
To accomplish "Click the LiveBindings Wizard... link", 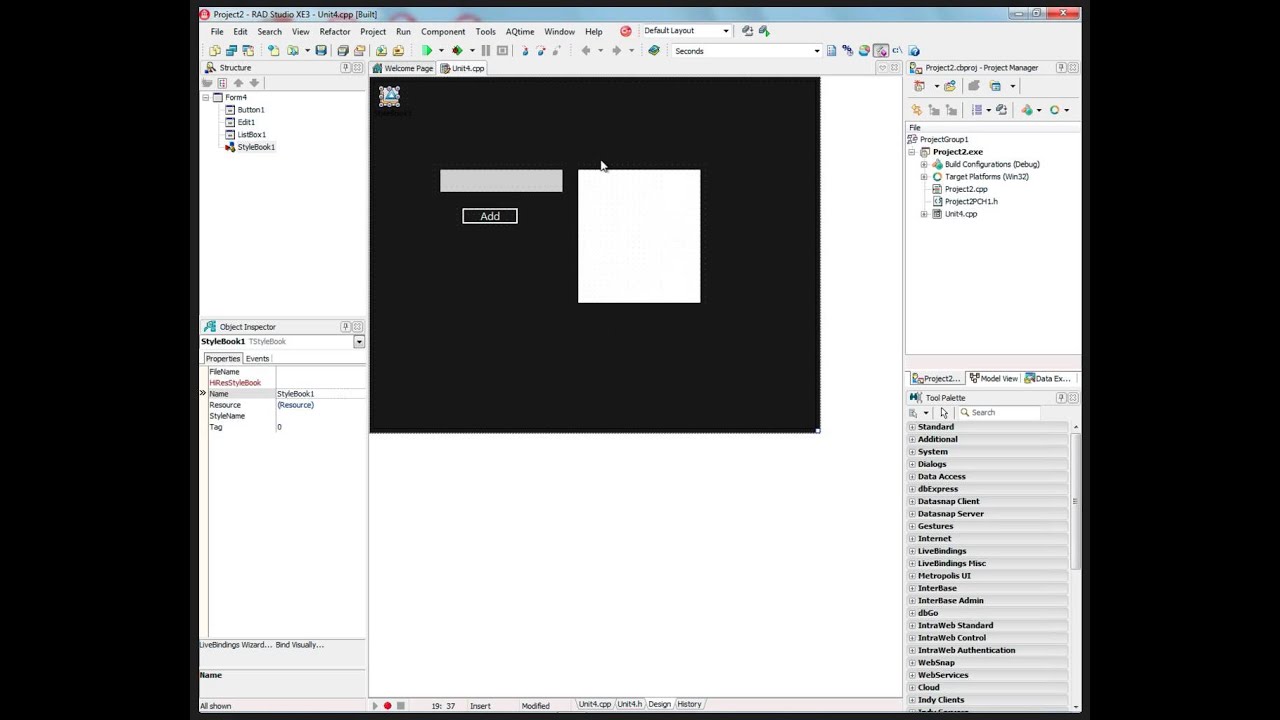I will (236, 645).
